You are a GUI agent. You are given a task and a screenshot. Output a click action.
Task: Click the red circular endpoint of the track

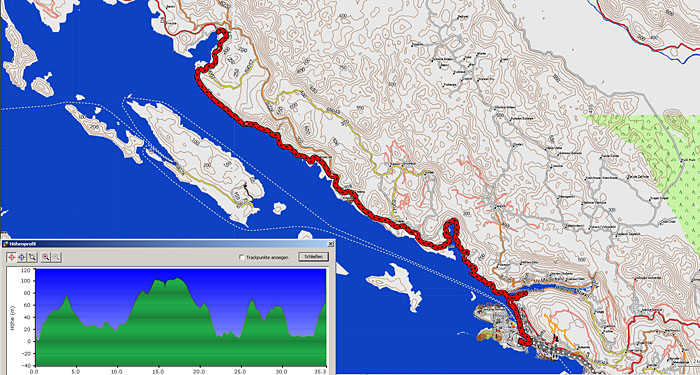[x=525, y=342]
